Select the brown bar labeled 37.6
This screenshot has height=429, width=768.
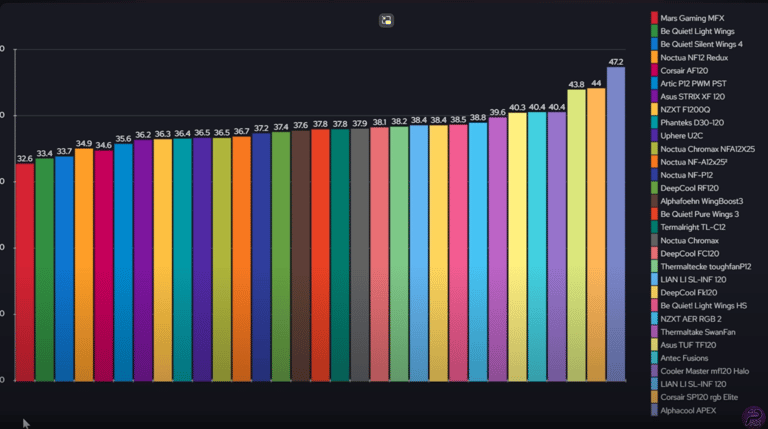301,256
